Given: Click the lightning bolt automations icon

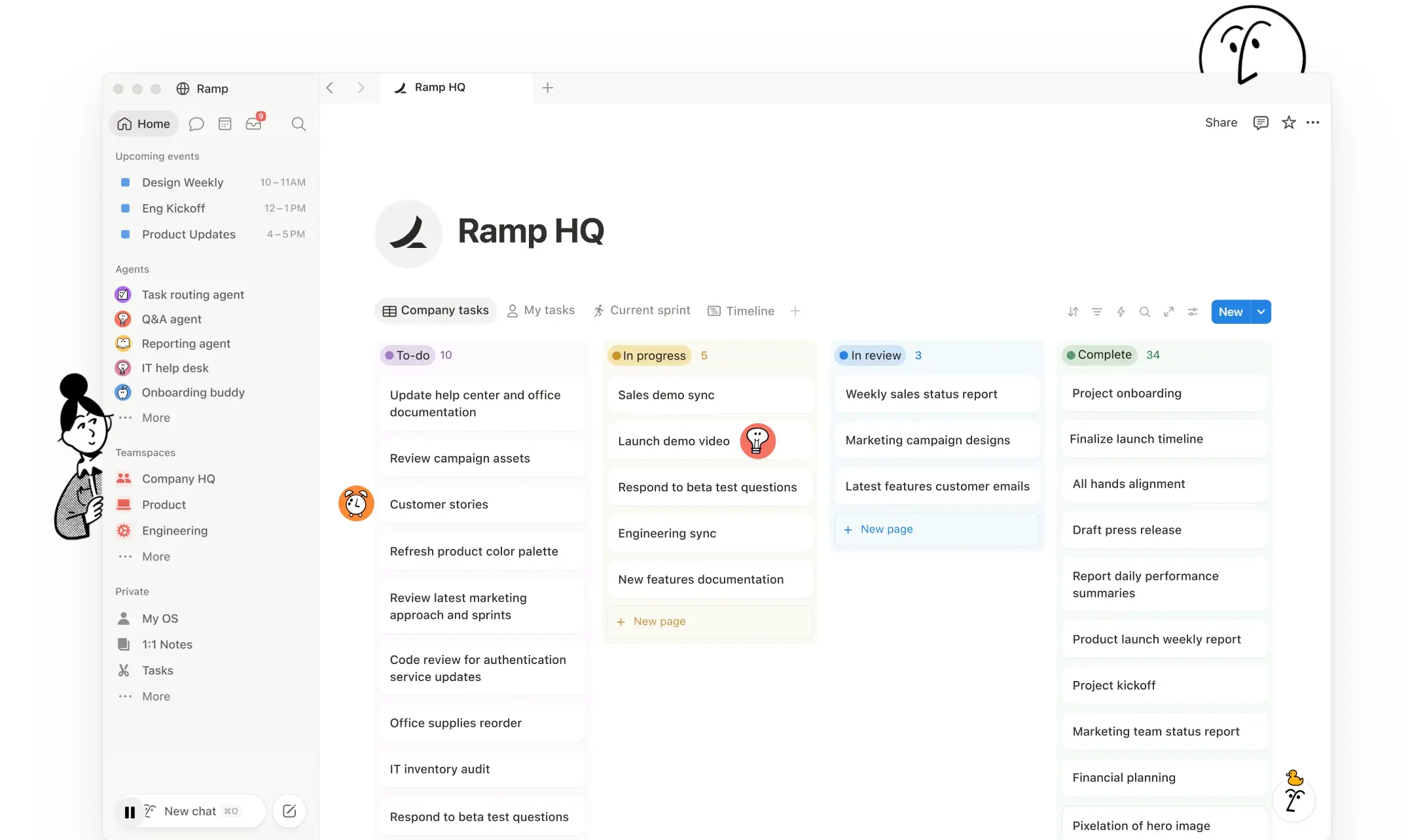Looking at the screenshot, I should pyautogui.click(x=1121, y=312).
